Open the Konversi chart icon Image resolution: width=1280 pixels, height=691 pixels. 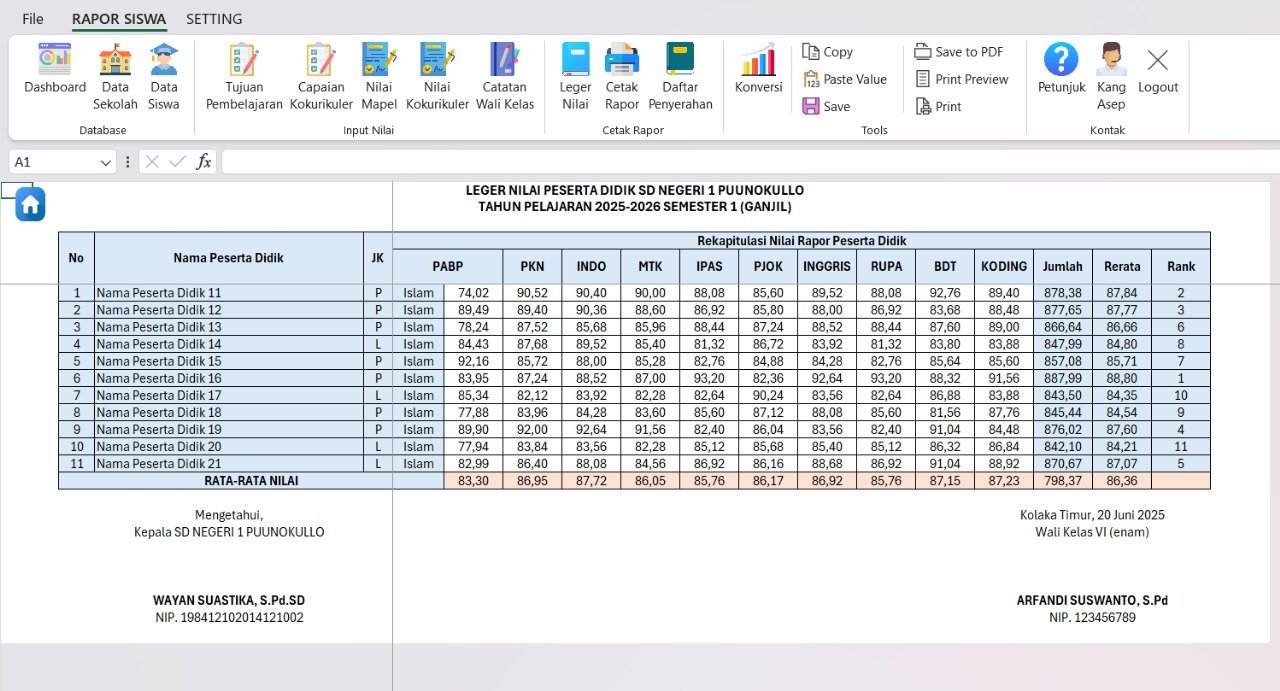(758, 62)
